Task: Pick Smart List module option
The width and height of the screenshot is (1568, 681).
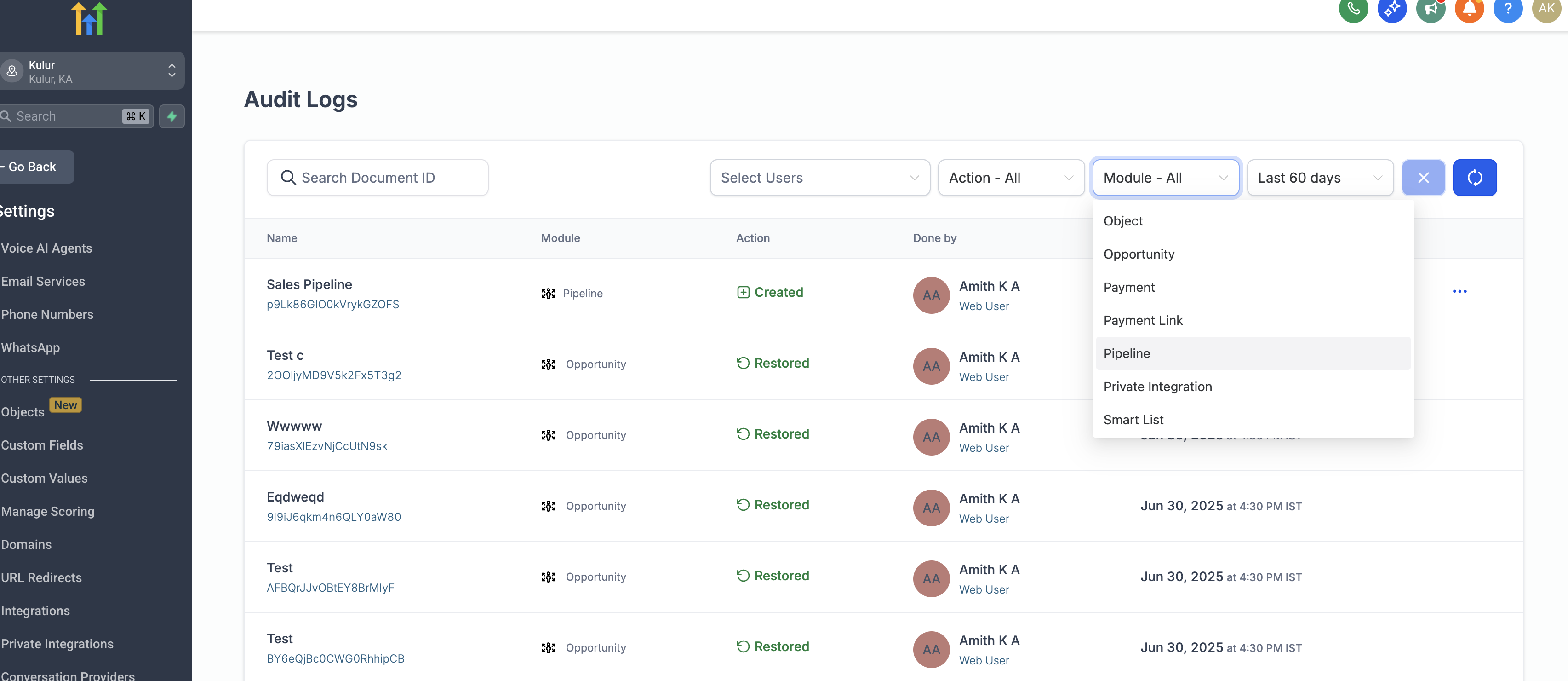Action: [1133, 420]
